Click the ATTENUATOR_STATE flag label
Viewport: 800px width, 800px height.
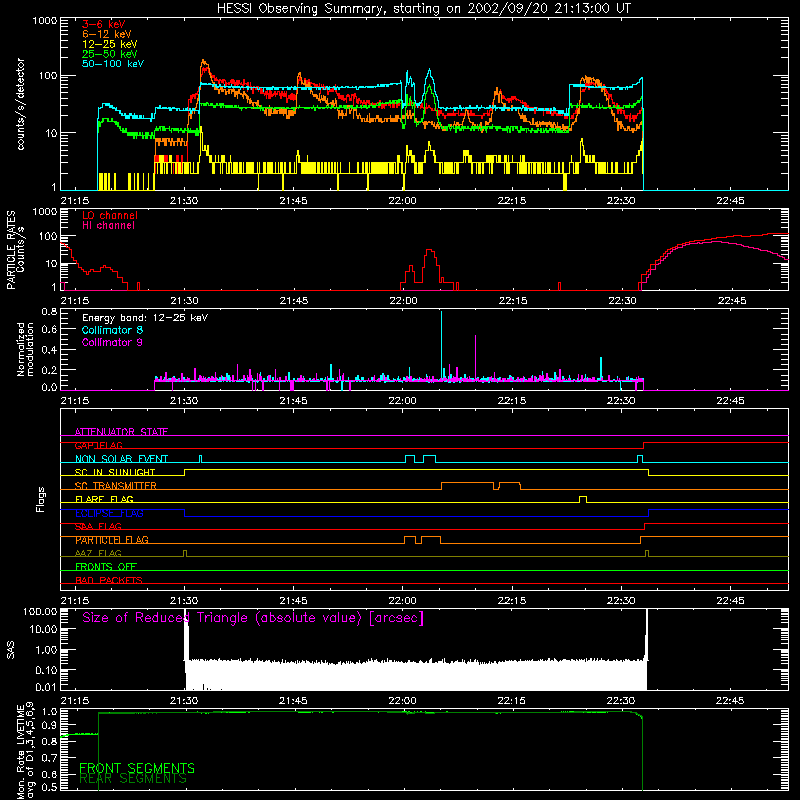coord(121,432)
